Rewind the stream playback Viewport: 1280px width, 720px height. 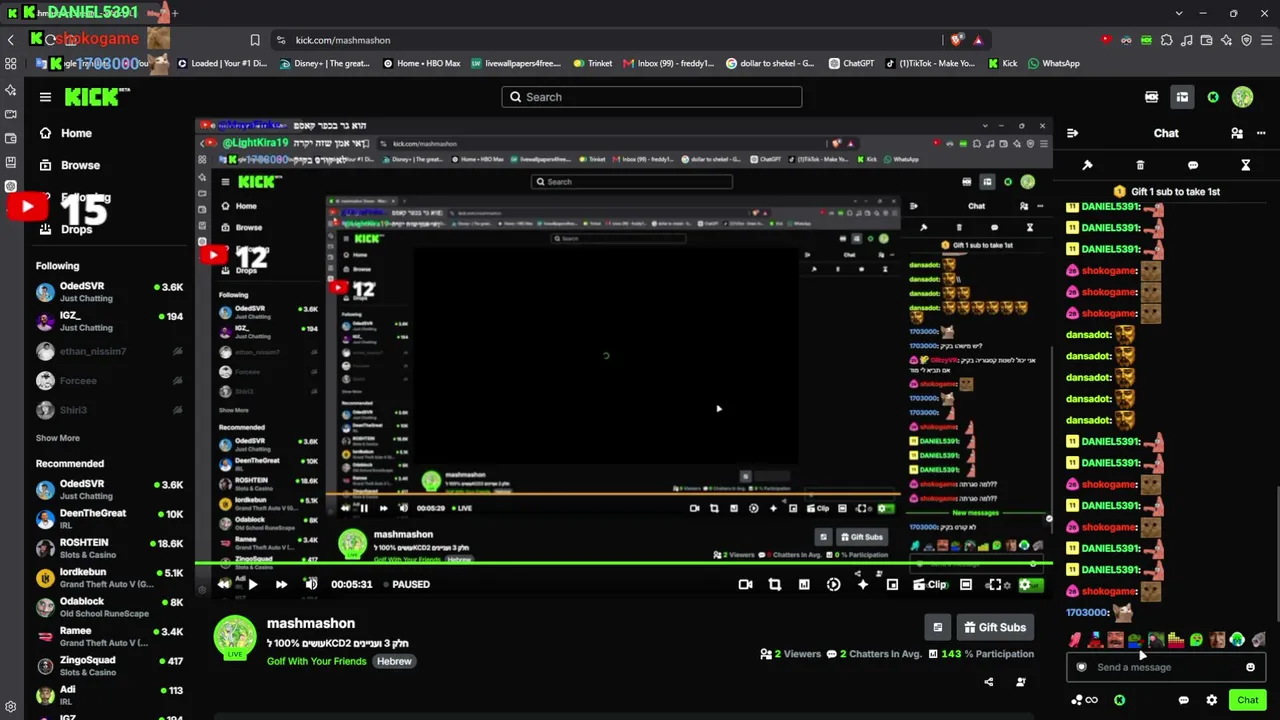pyautogui.click(x=224, y=584)
